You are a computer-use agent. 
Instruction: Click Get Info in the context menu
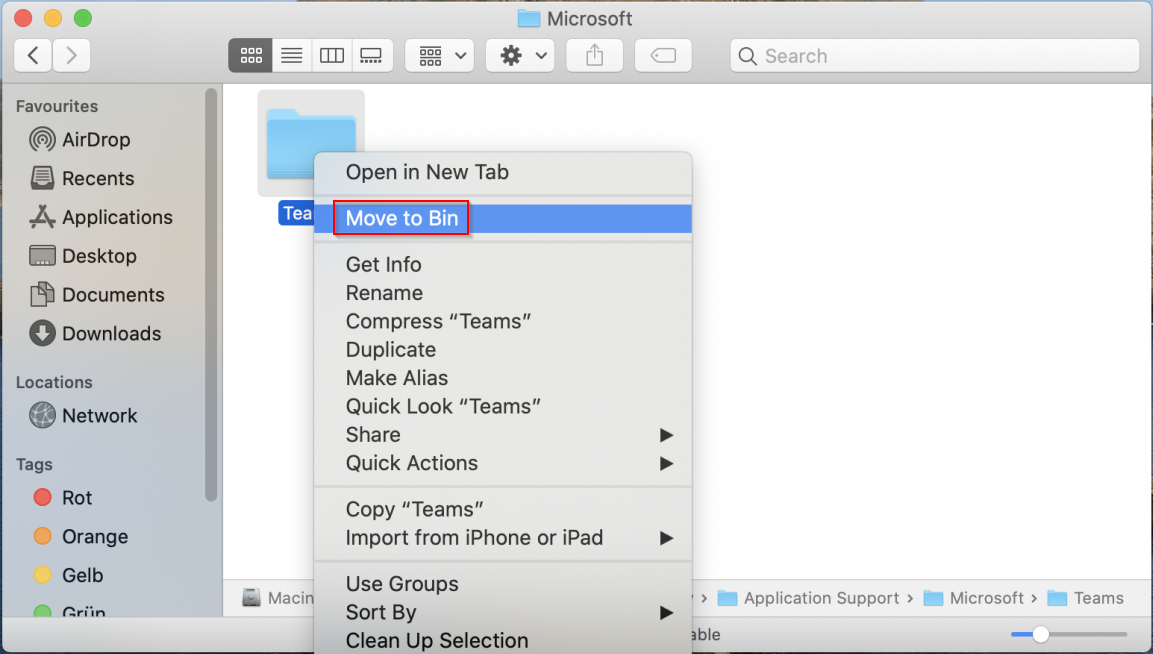[x=383, y=264]
